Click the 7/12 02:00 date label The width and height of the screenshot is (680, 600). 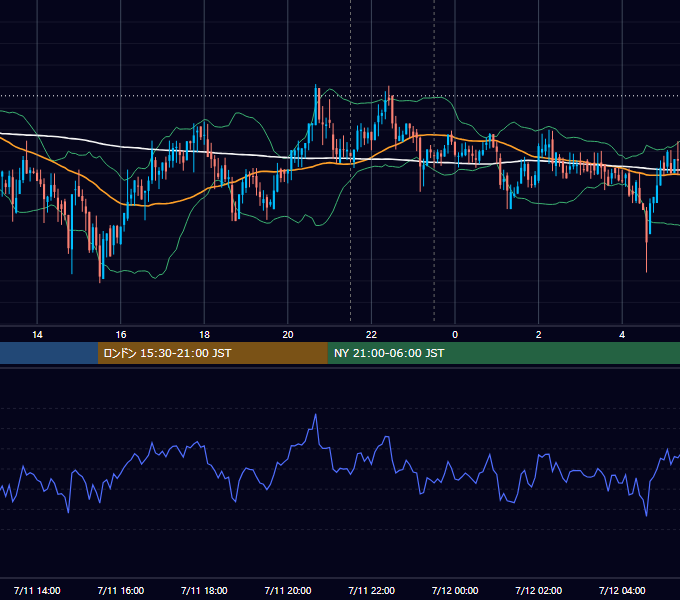(x=538, y=590)
